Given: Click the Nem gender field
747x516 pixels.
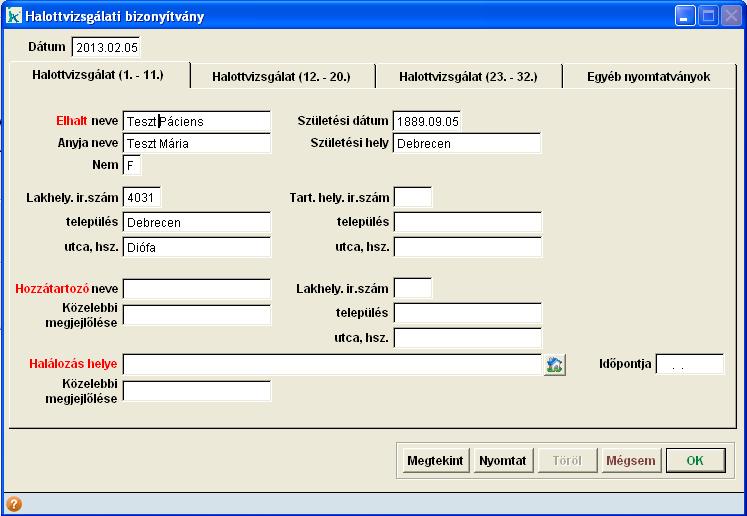Looking at the screenshot, I should click(133, 165).
